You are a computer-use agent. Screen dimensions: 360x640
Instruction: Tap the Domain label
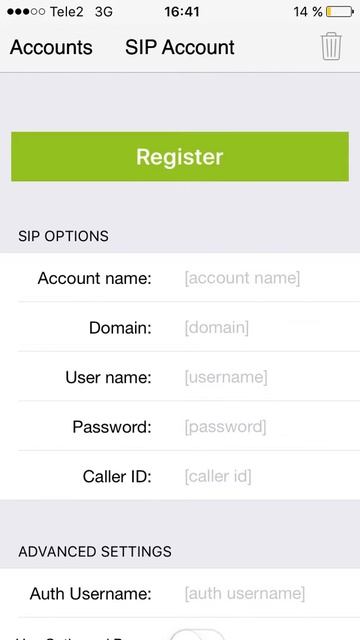pos(120,328)
